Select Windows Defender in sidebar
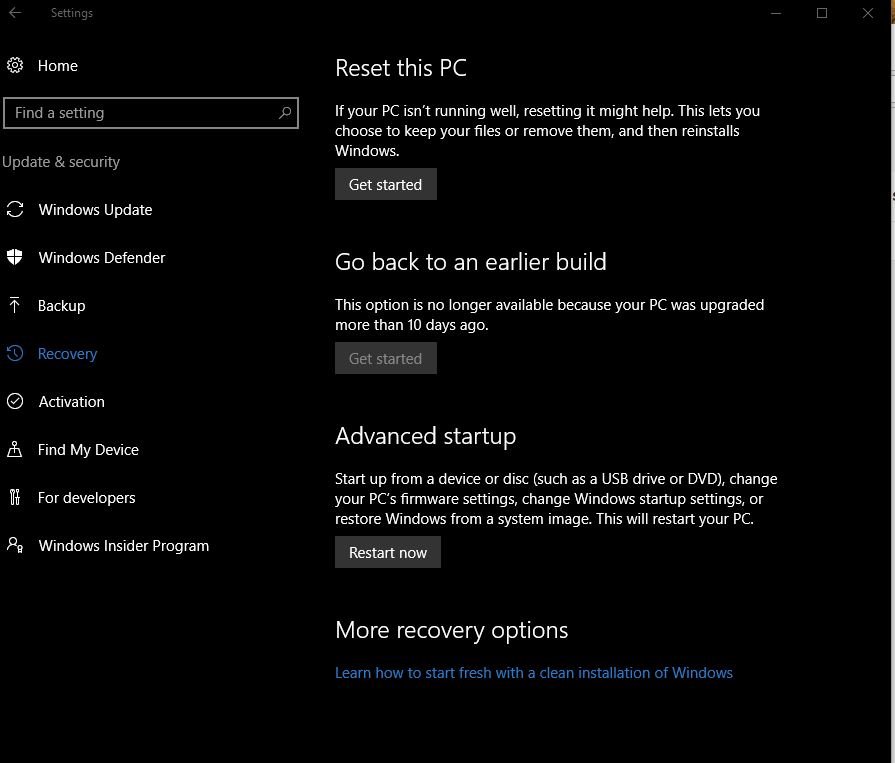Image resolution: width=895 pixels, height=763 pixels. [101, 258]
